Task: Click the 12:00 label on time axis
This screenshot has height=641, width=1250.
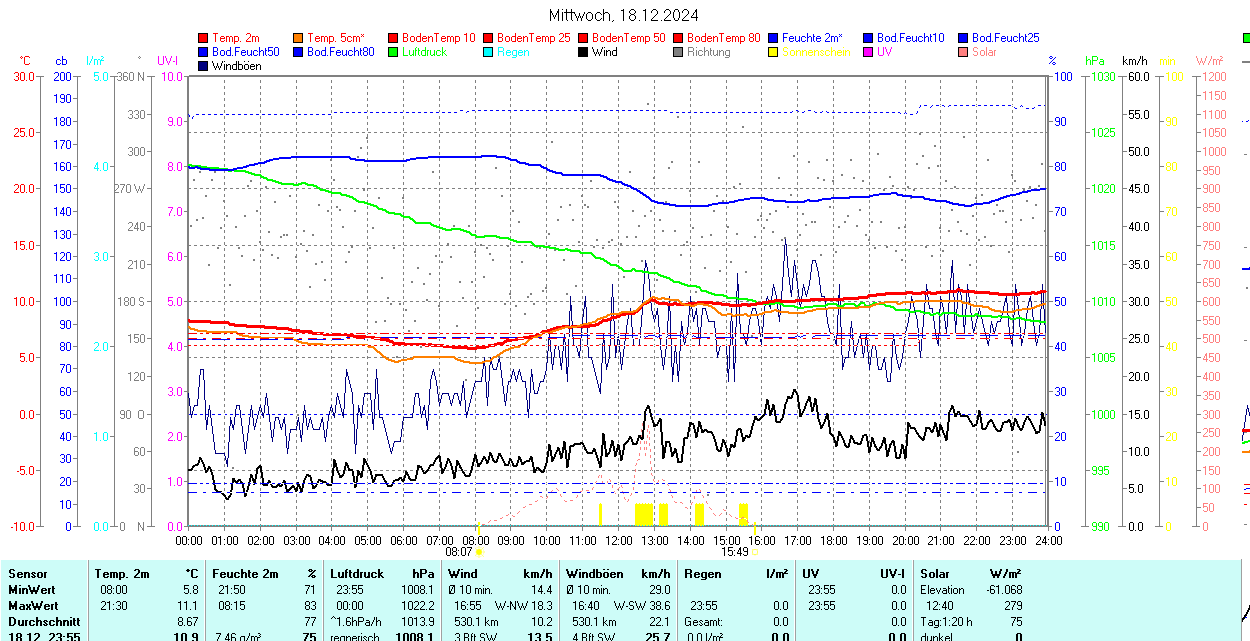Action: (x=618, y=540)
